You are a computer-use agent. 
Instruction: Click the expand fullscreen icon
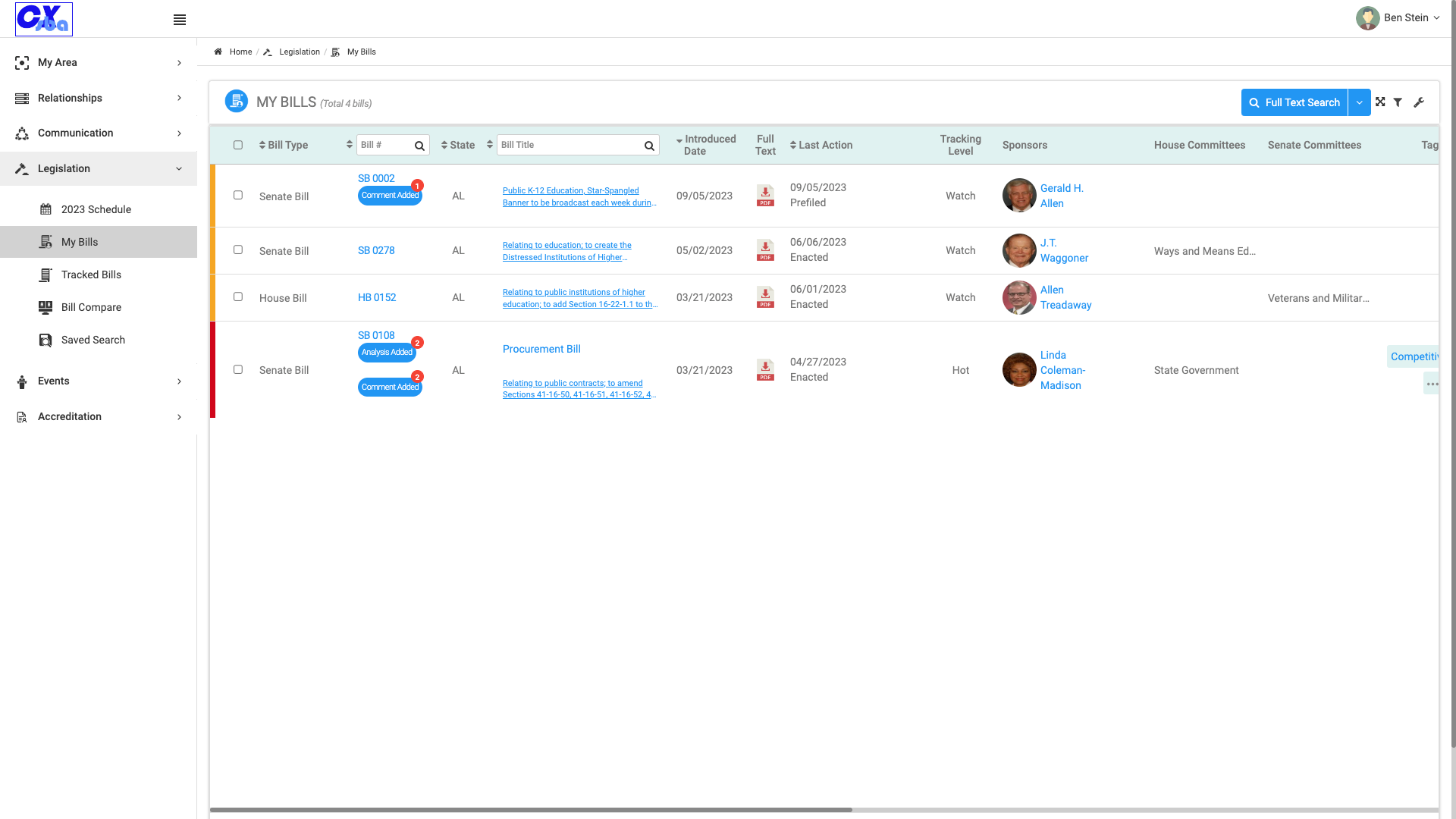coord(1380,102)
